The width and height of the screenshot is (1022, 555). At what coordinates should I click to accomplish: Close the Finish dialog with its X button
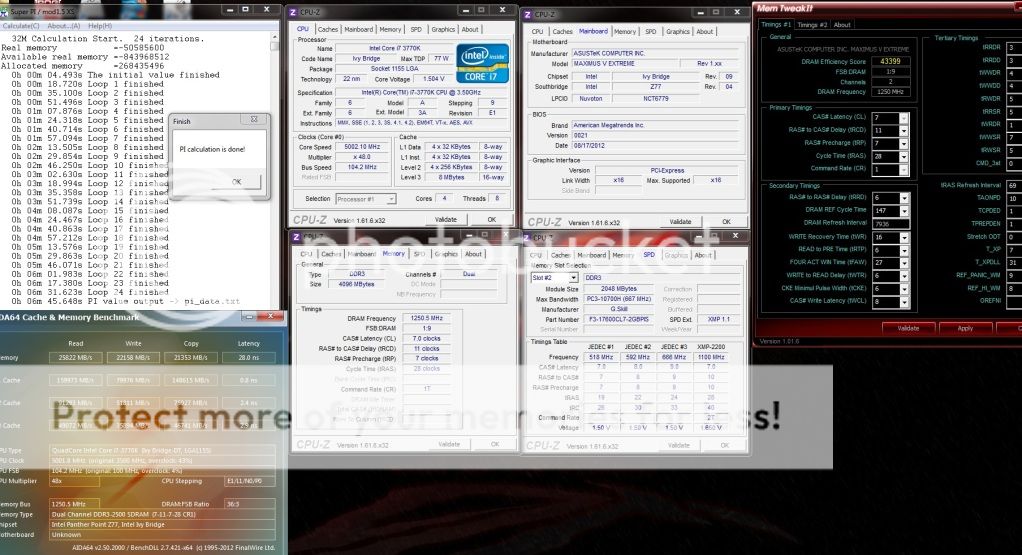tap(254, 121)
